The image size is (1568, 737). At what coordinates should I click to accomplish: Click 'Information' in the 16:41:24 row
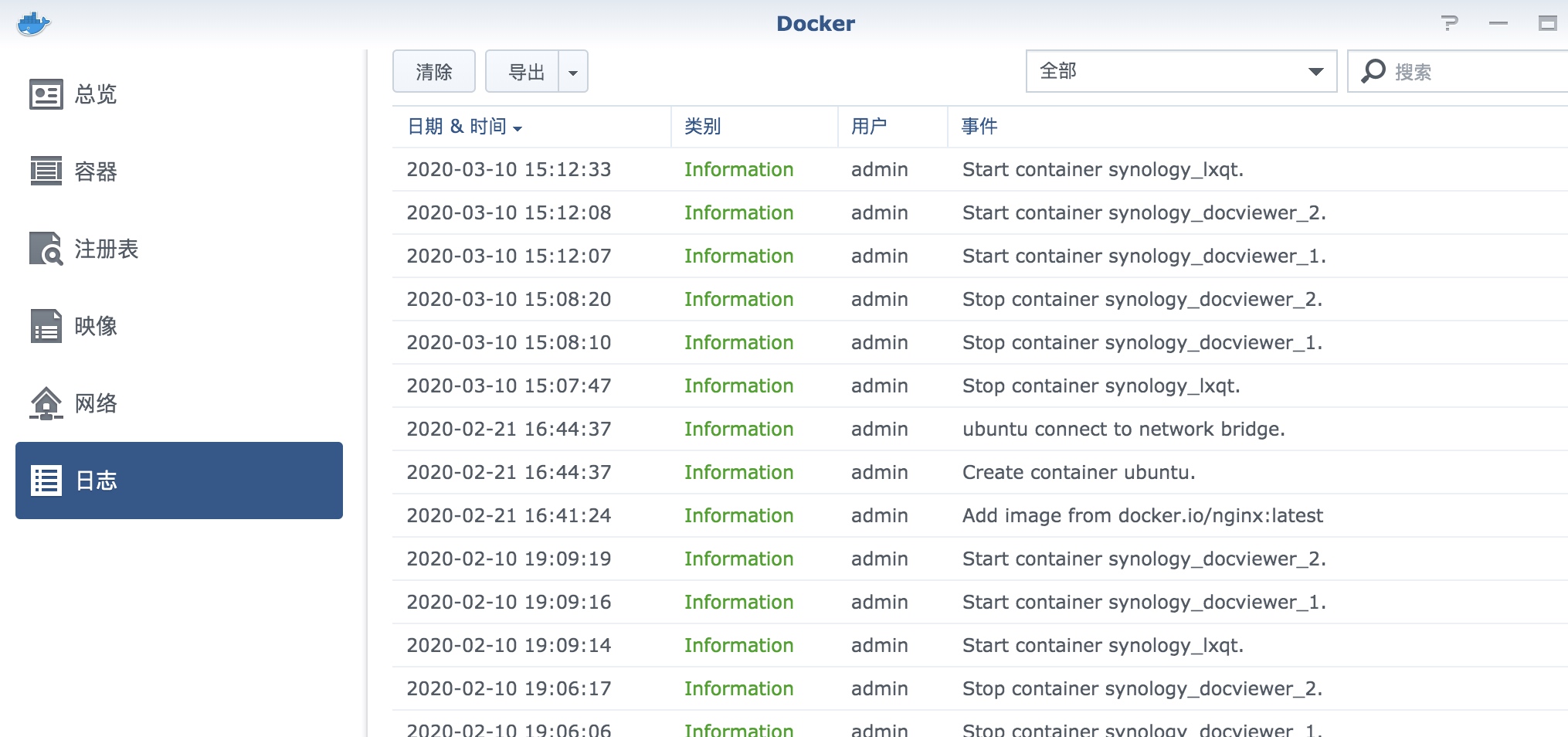pos(738,515)
